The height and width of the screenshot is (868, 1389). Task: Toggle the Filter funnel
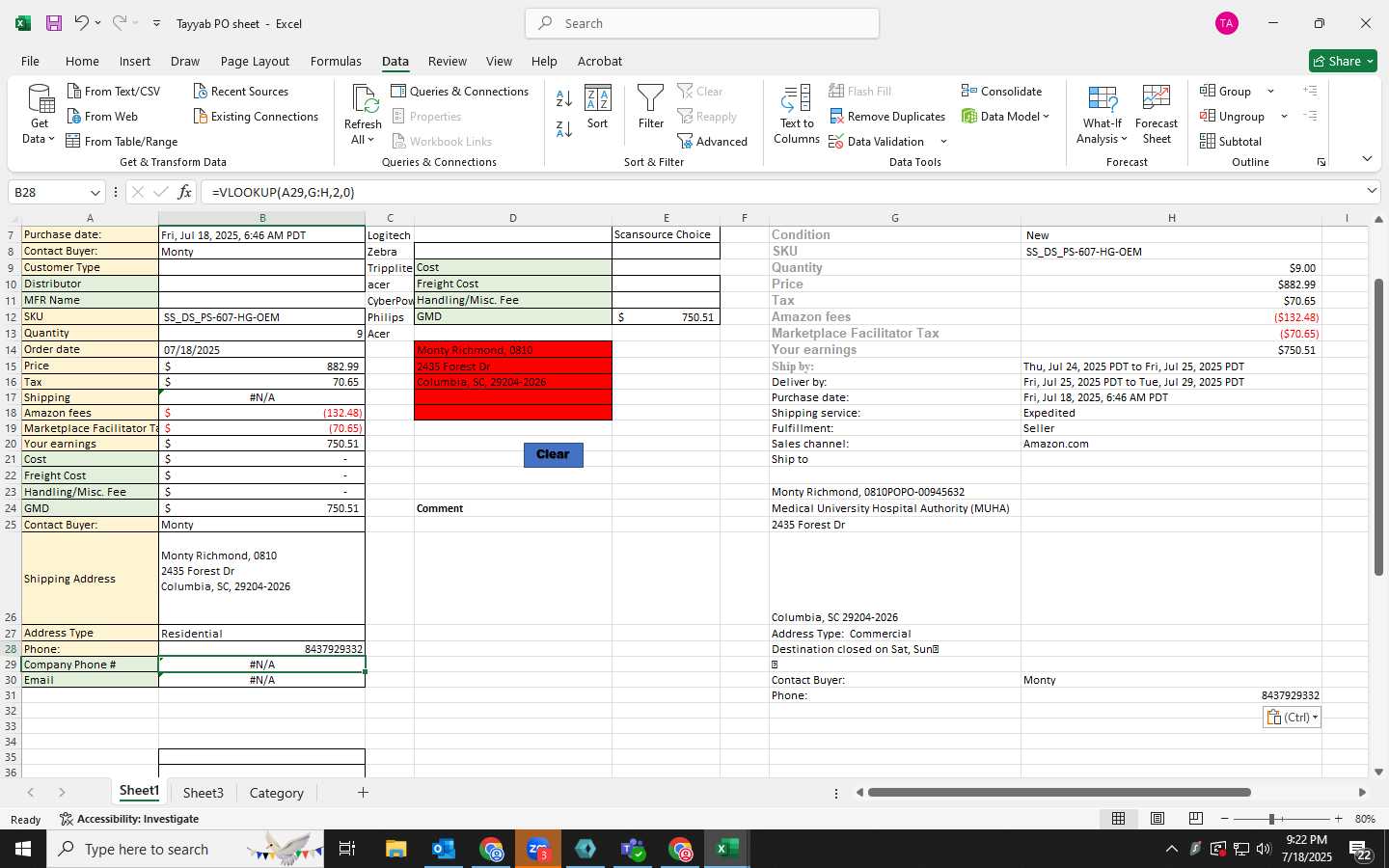(651, 107)
